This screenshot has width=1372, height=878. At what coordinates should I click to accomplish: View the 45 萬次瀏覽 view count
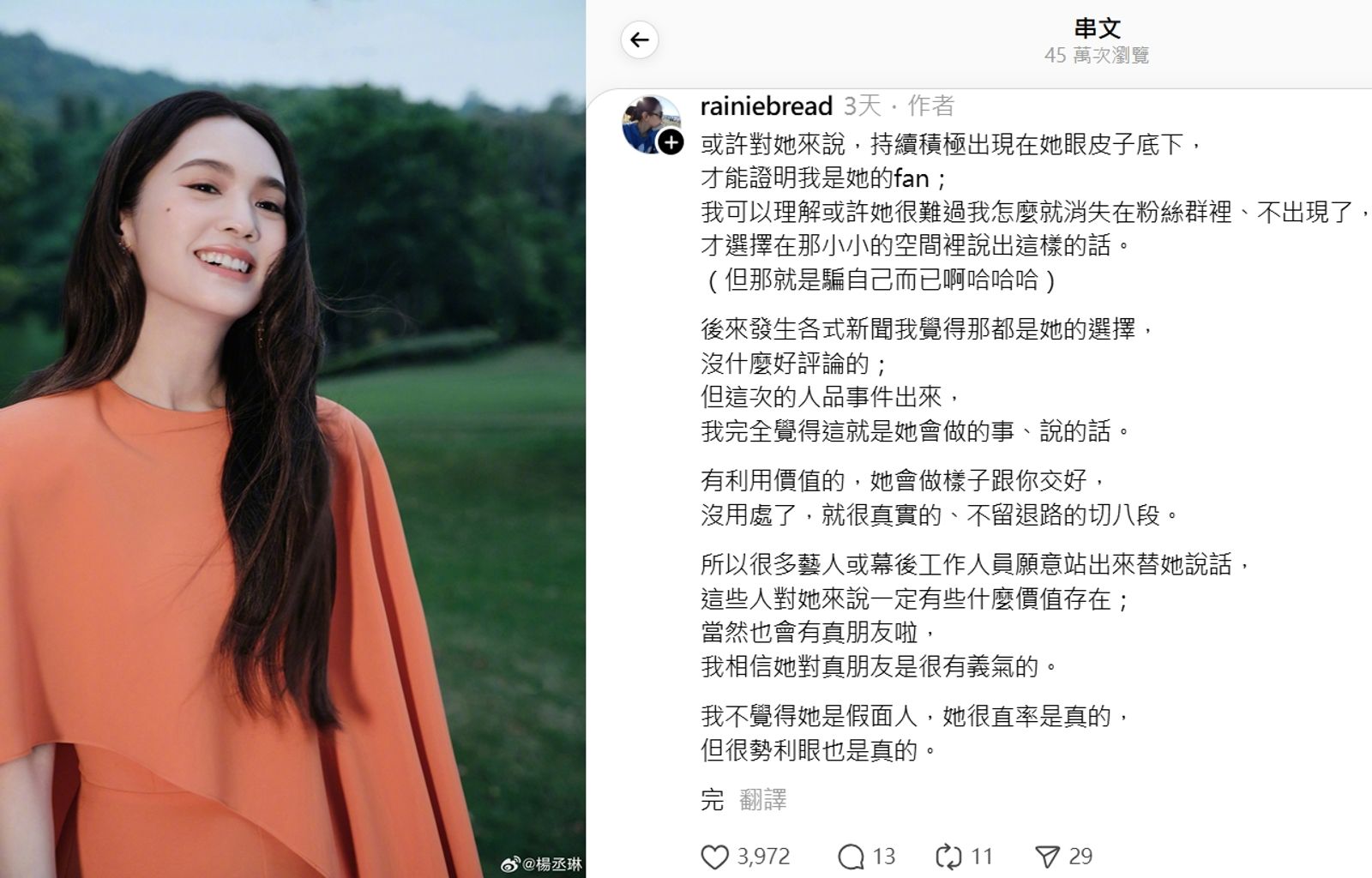[x=1097, y=56]
